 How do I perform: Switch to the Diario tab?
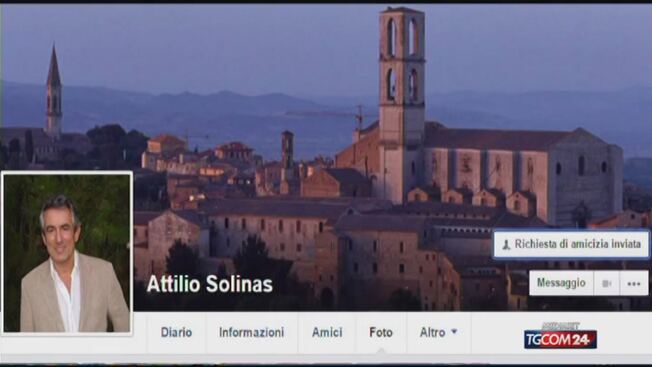point(176,333)
